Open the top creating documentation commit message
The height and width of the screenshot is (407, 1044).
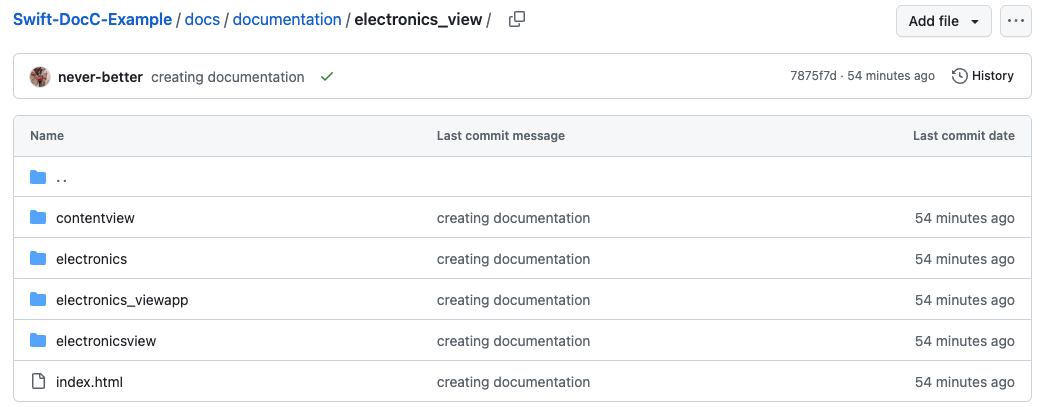228,77
